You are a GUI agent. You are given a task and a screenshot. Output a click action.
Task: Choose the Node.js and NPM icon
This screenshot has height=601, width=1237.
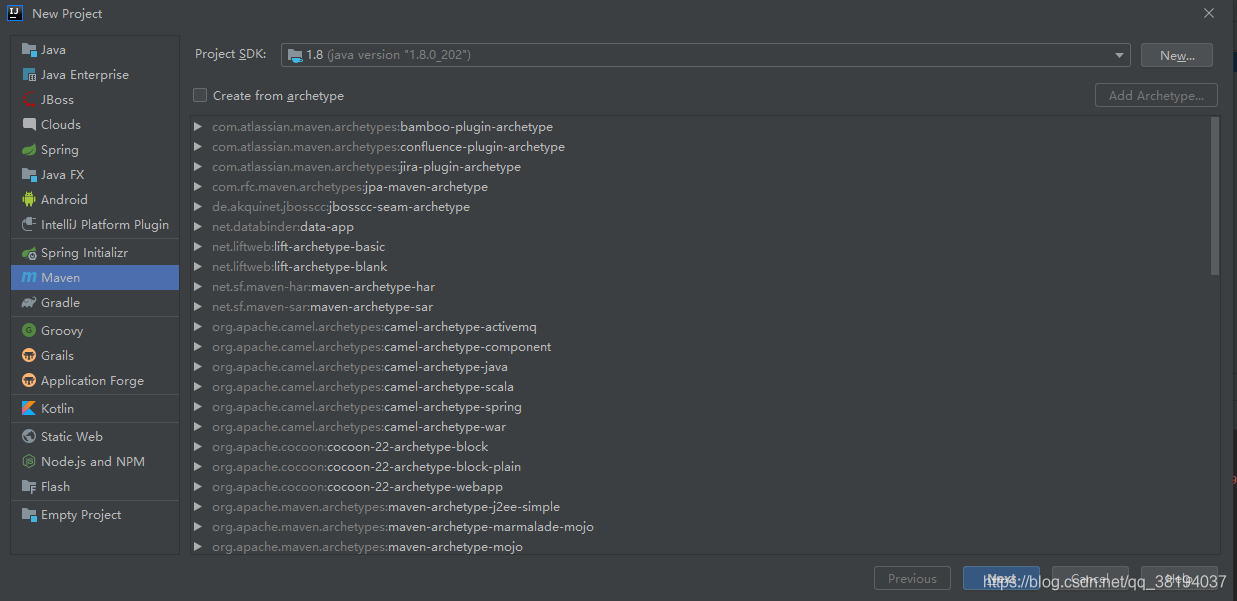(30, 462)
